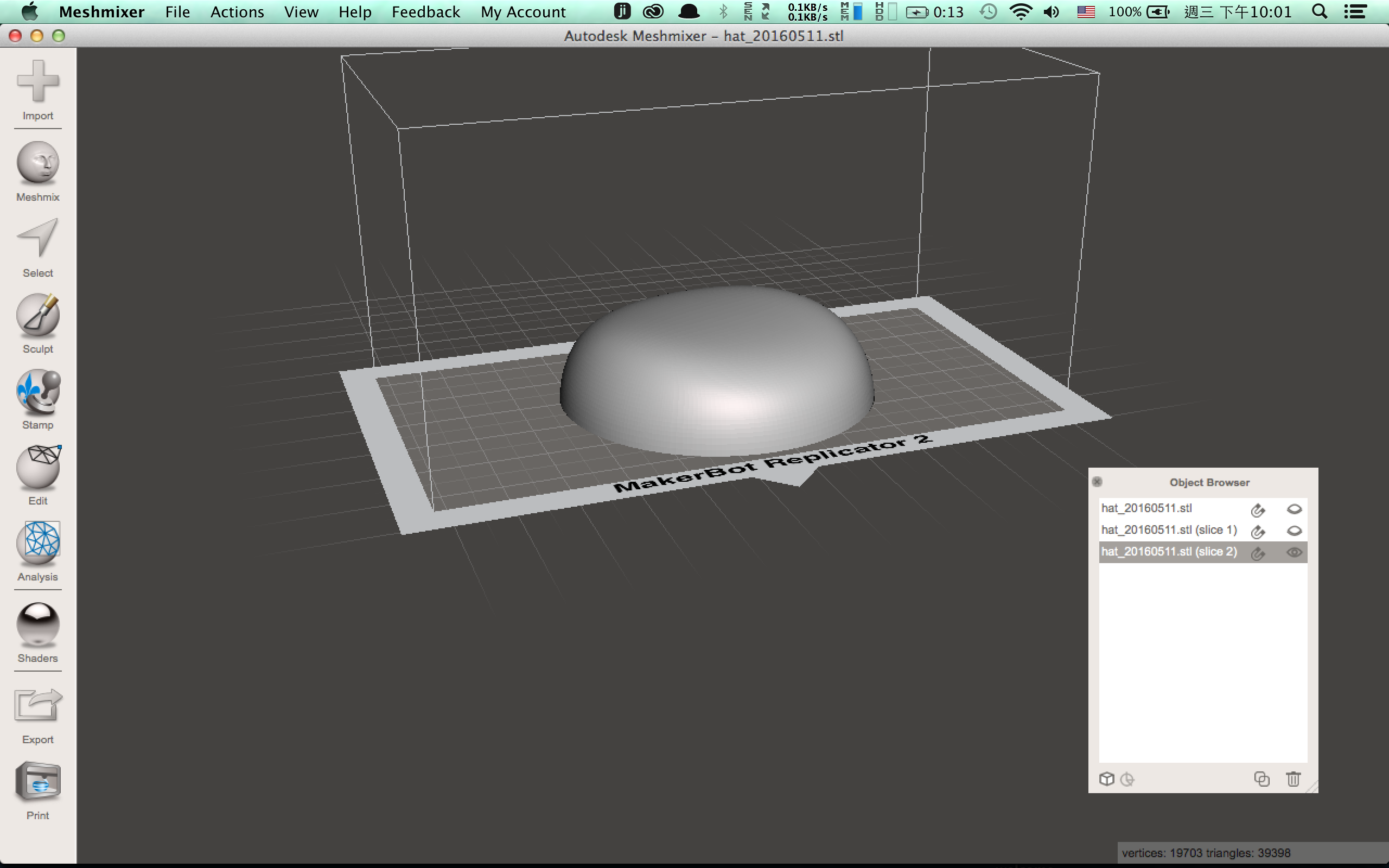Image resolution: width=1389 pixels, height=868 pixels.
Task: Delete selected object with trash icon
Action: pyautogui.click(x=1292, y=779)
